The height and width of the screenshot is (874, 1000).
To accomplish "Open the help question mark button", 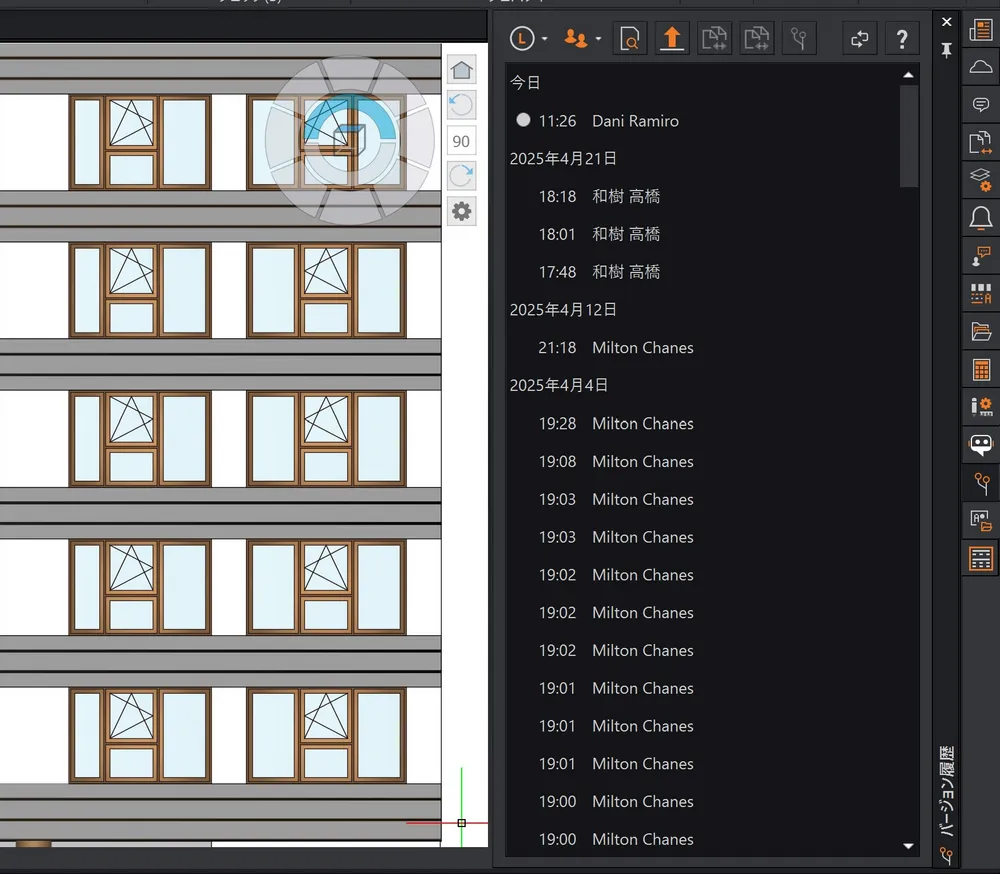I will pos(902,39).
